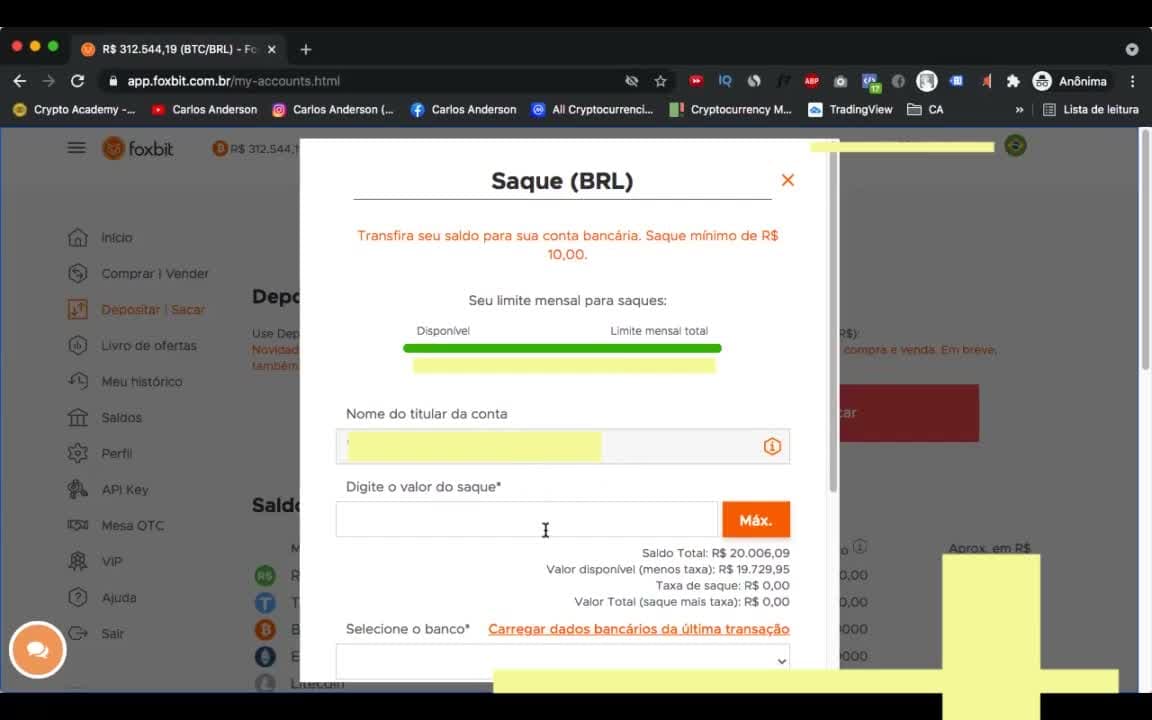The height and width of the screenshot is (720, 1152).
Task: Open All Cryptocurrenci... bookmark
Action: [x=592, y=109]
